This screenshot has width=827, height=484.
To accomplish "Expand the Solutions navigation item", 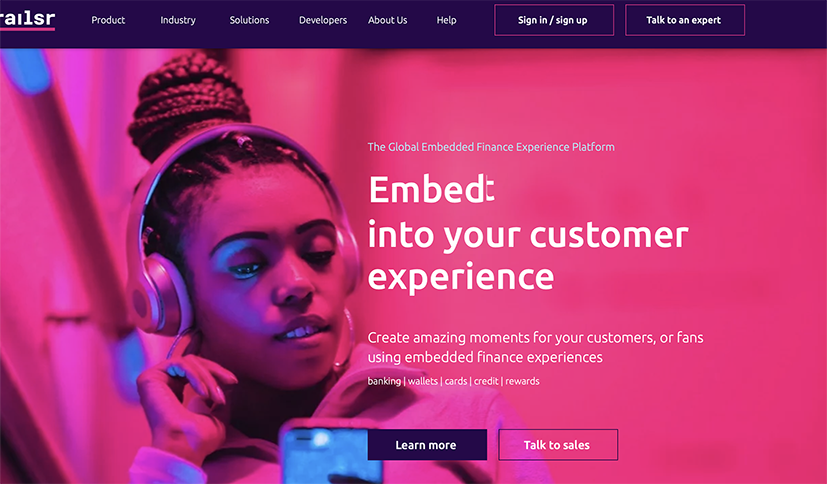I will [249, 20].
